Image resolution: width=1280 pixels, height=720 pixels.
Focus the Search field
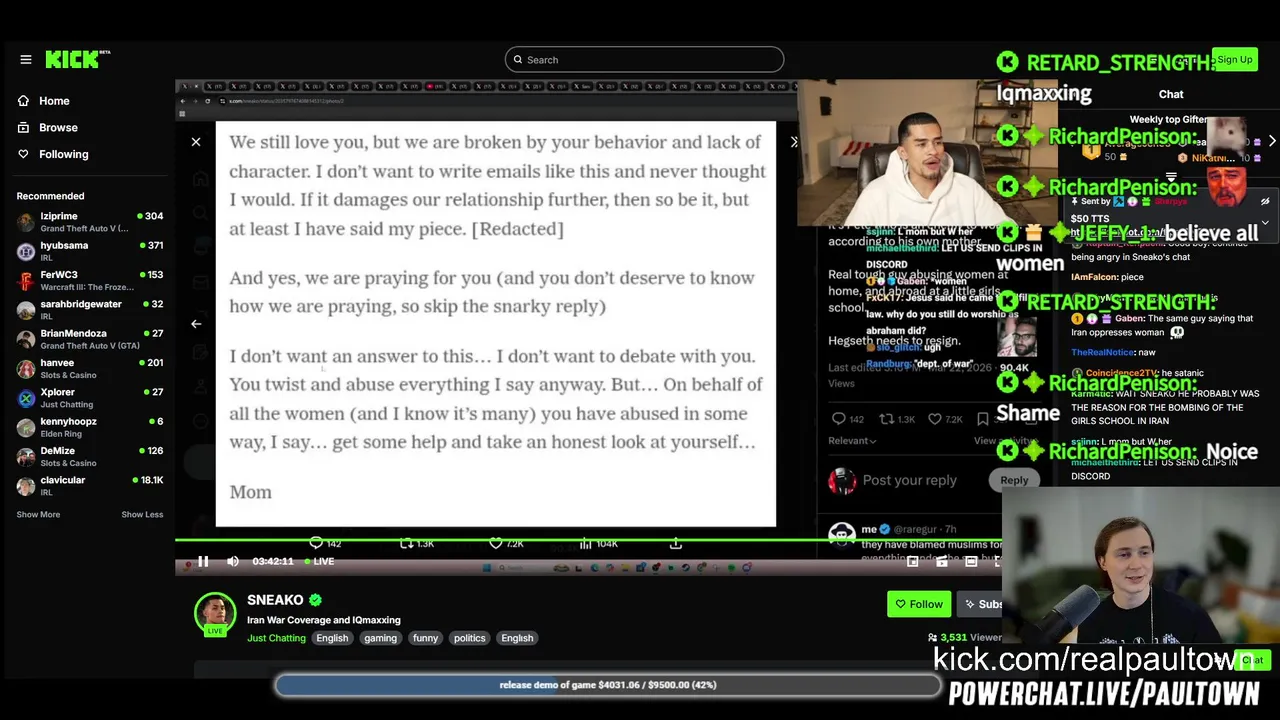pyautogui.click(x=644, y=60)
